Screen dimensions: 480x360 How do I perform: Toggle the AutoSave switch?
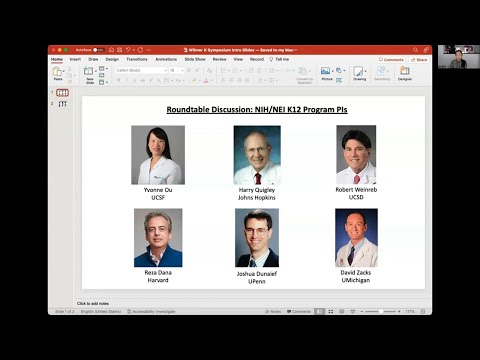[x=98, y=50]
